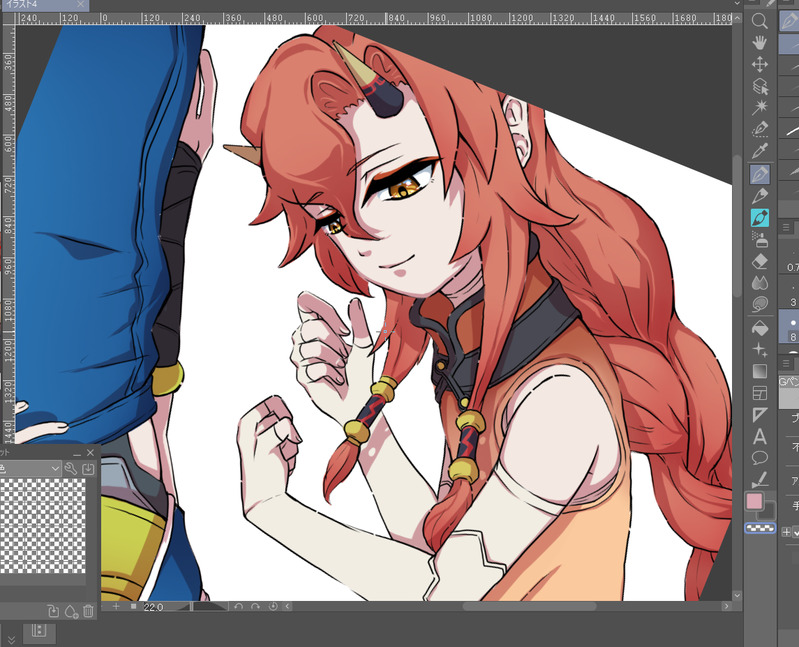Expand the tool property plus box
The width and height of the screenshot is (799, 647).
coord(786,532)
